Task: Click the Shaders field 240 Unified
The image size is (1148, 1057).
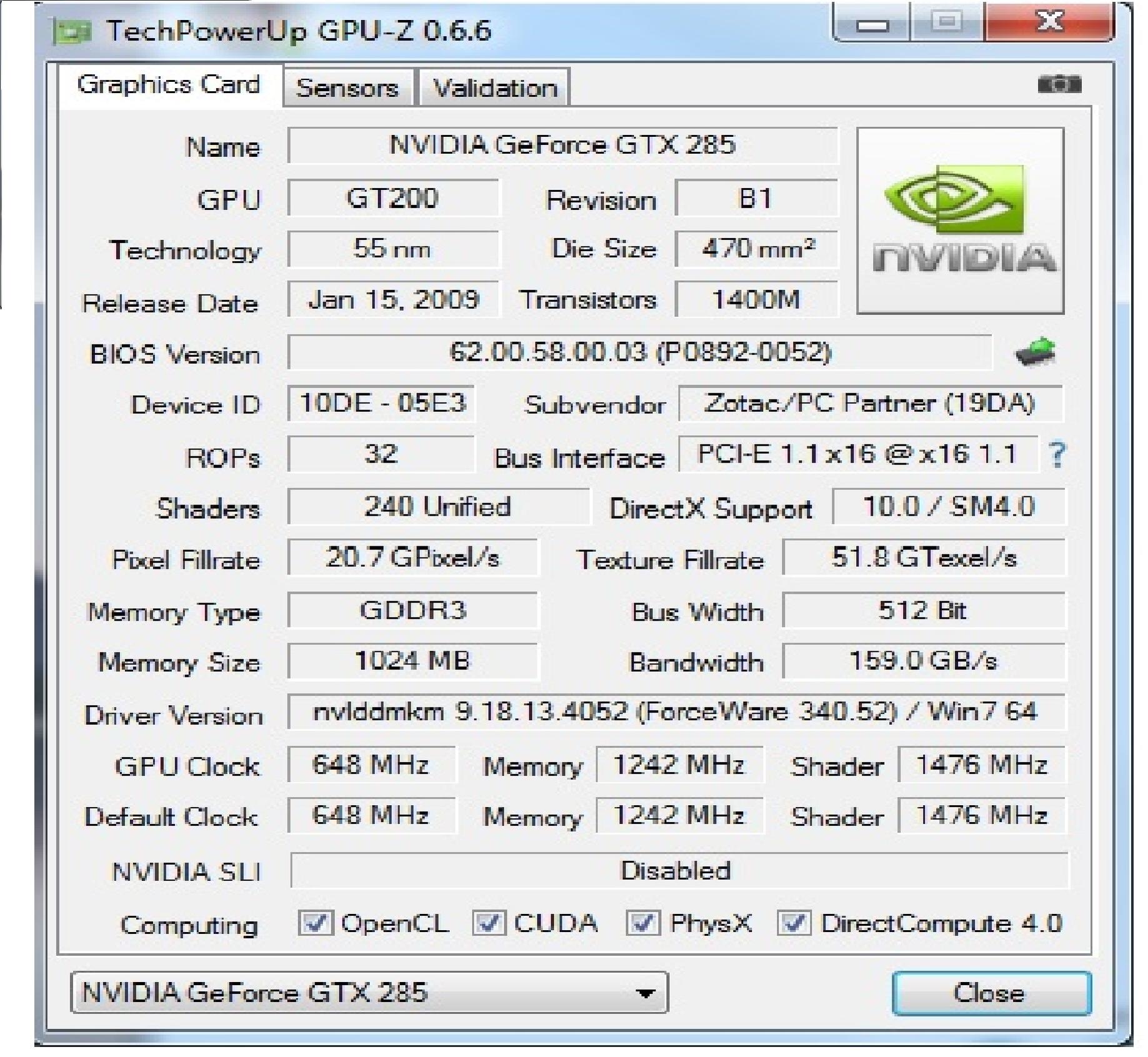Action: (439, 506)
